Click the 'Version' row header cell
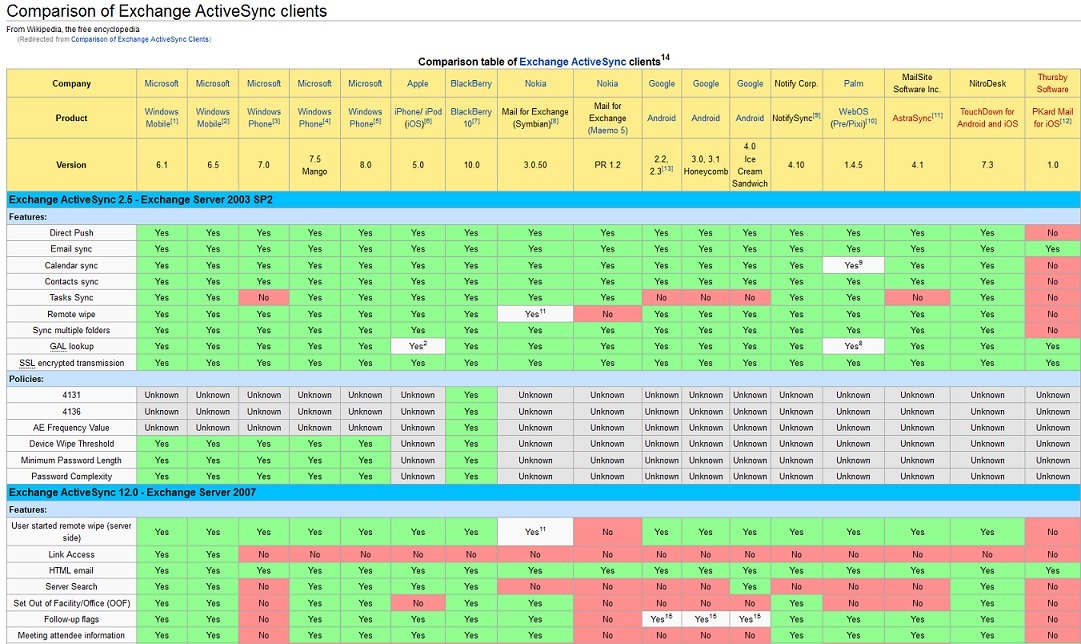Screen dimensions: 1081x644 click(72, 165)
